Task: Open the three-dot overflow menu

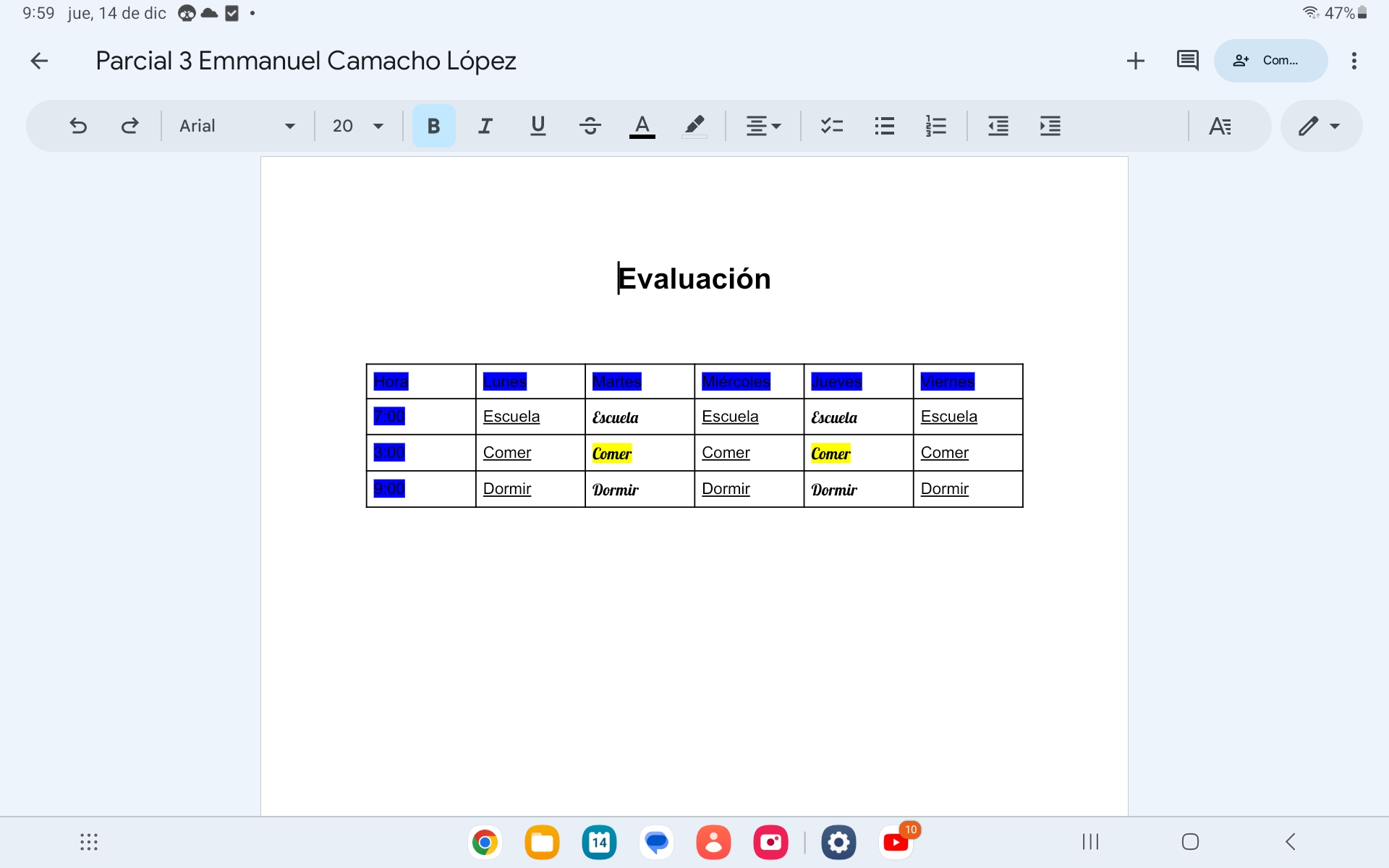Action: 1354,61
